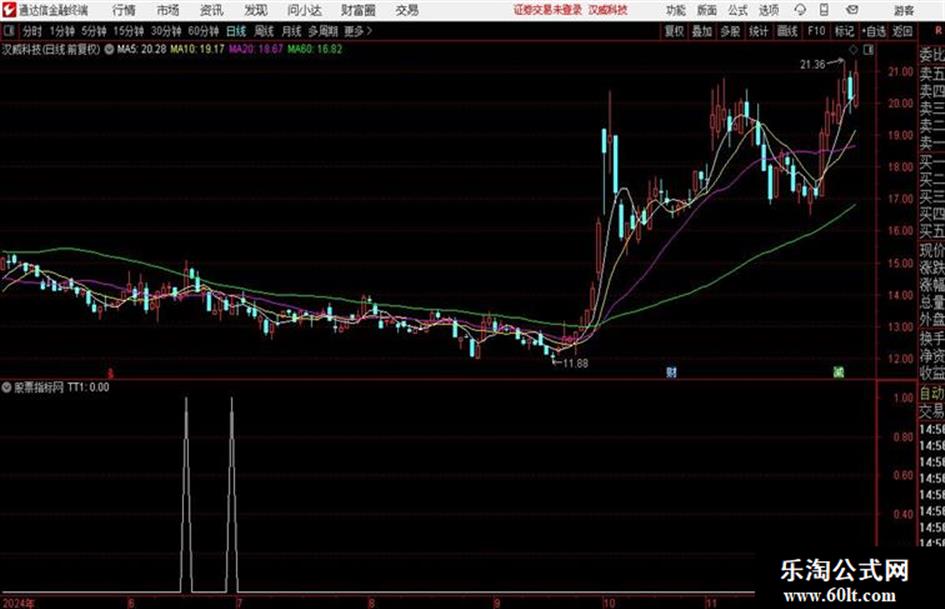Open the 行情 menu
The width and height of the screenshot is (945, 609).
point(124,10)
